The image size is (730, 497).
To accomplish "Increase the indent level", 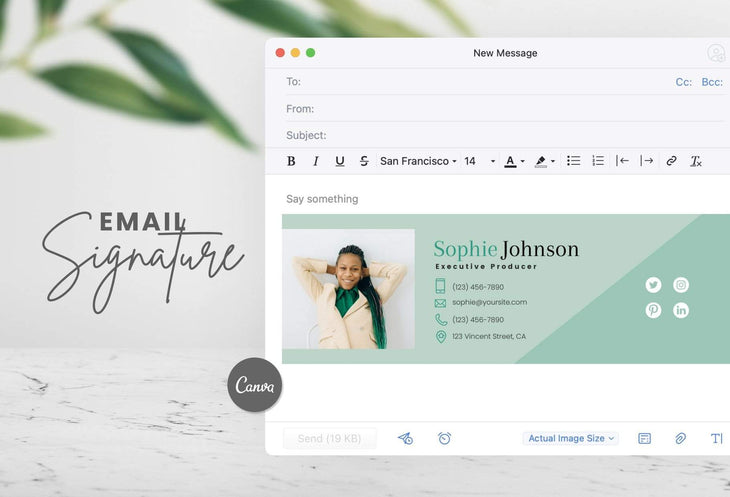I will (x=647, y=161).
